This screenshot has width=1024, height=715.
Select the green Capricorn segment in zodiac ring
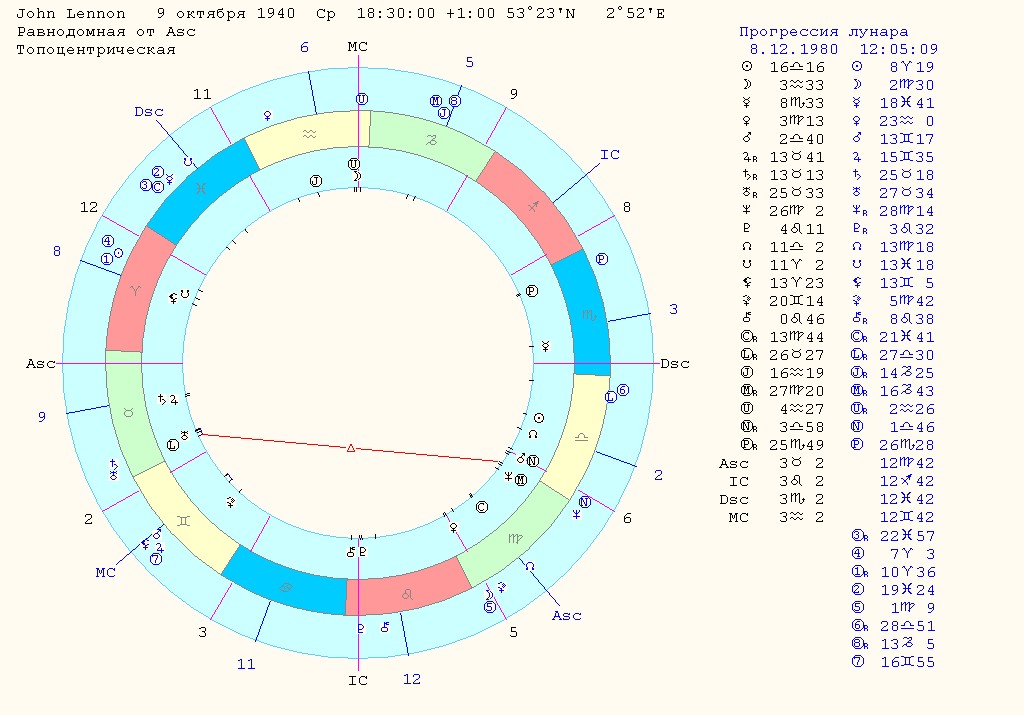click(432, 140)
